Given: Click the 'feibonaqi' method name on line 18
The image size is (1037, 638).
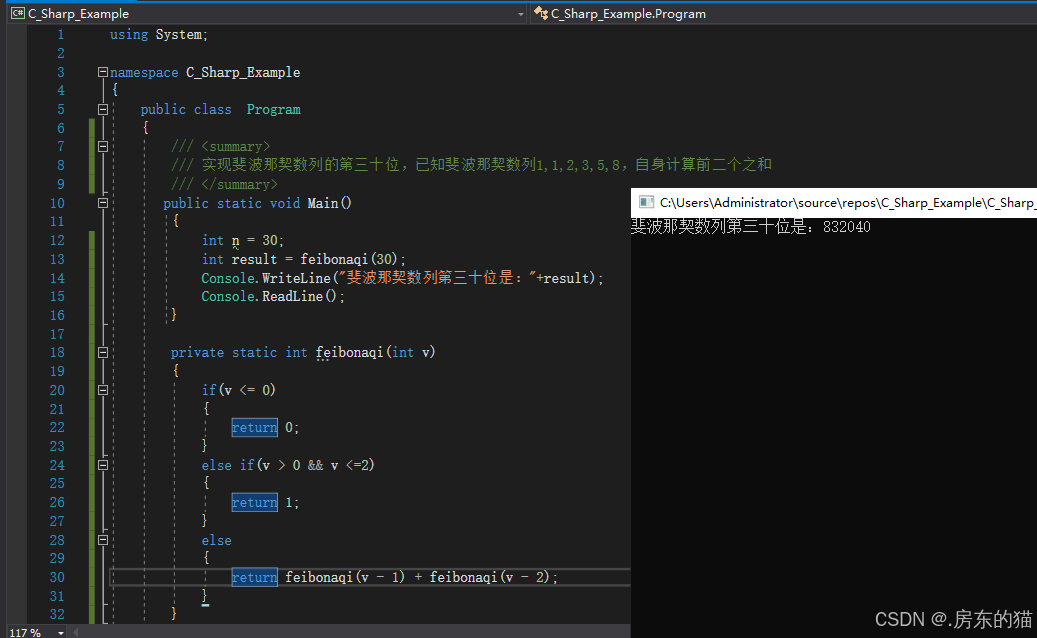Looking at the screenshot, I should (x=349, y=352).
